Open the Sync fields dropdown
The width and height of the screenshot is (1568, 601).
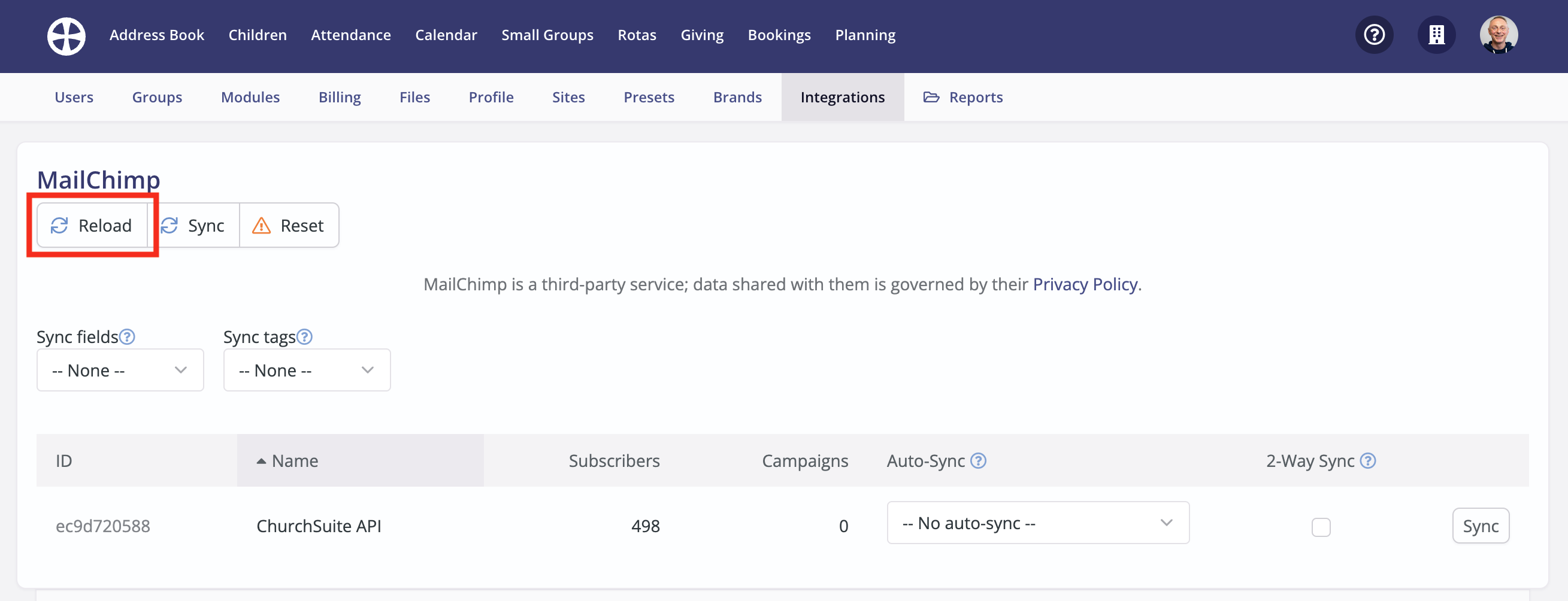click(x=120, y=370)
